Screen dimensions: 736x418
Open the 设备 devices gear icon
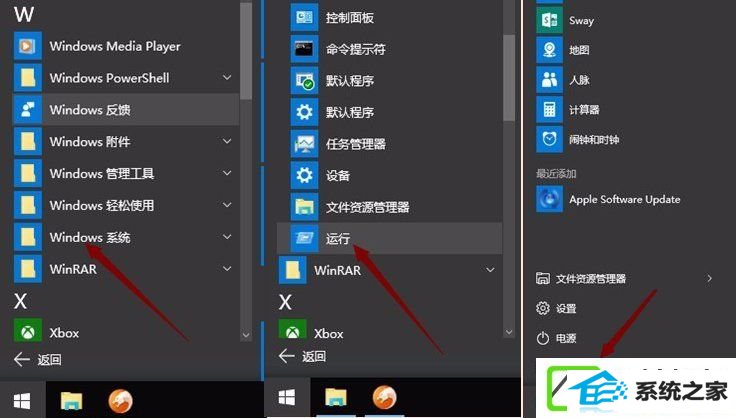[x=304, y=175]
